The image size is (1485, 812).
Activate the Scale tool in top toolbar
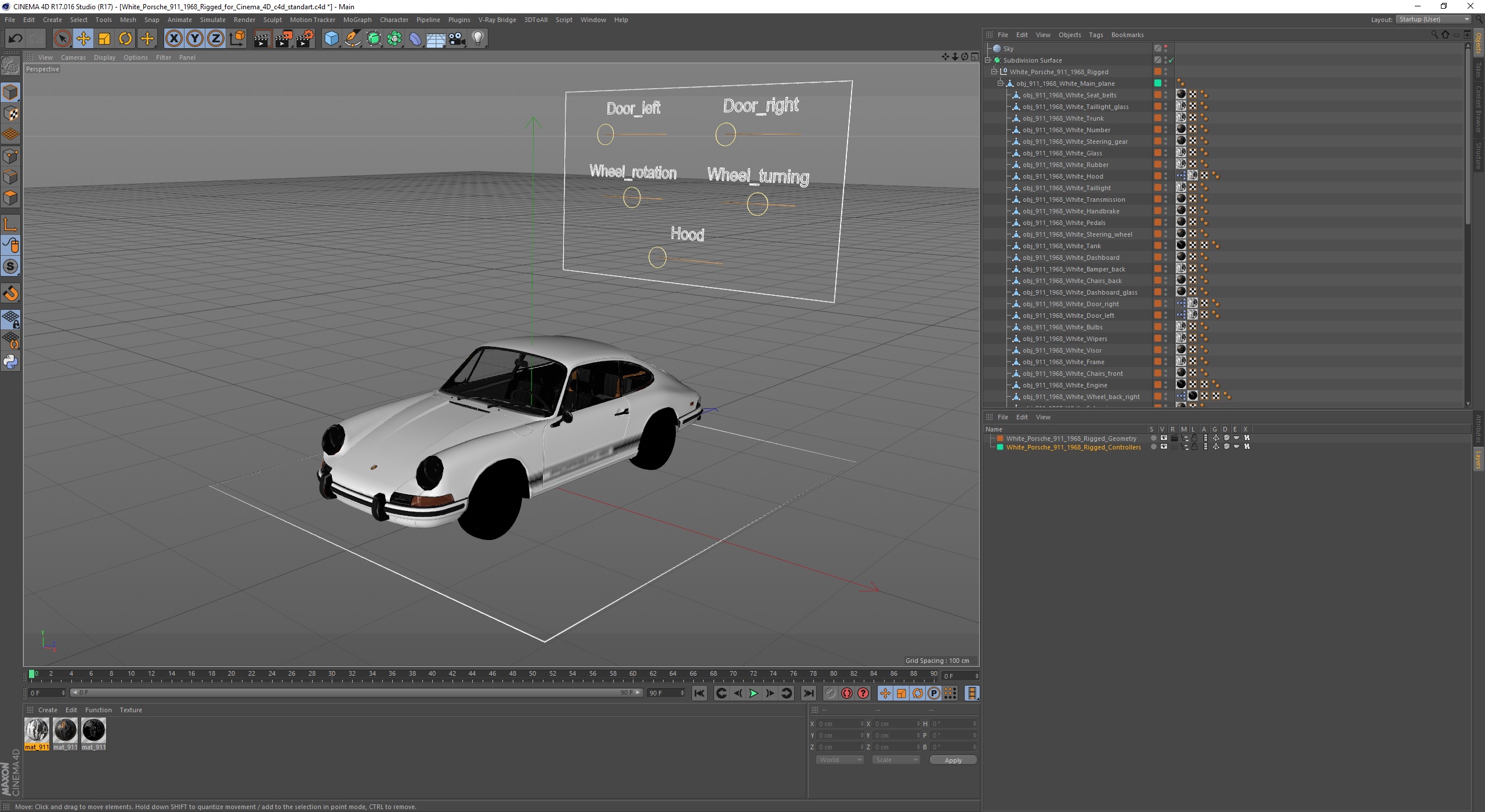click(x=104, y=39)
